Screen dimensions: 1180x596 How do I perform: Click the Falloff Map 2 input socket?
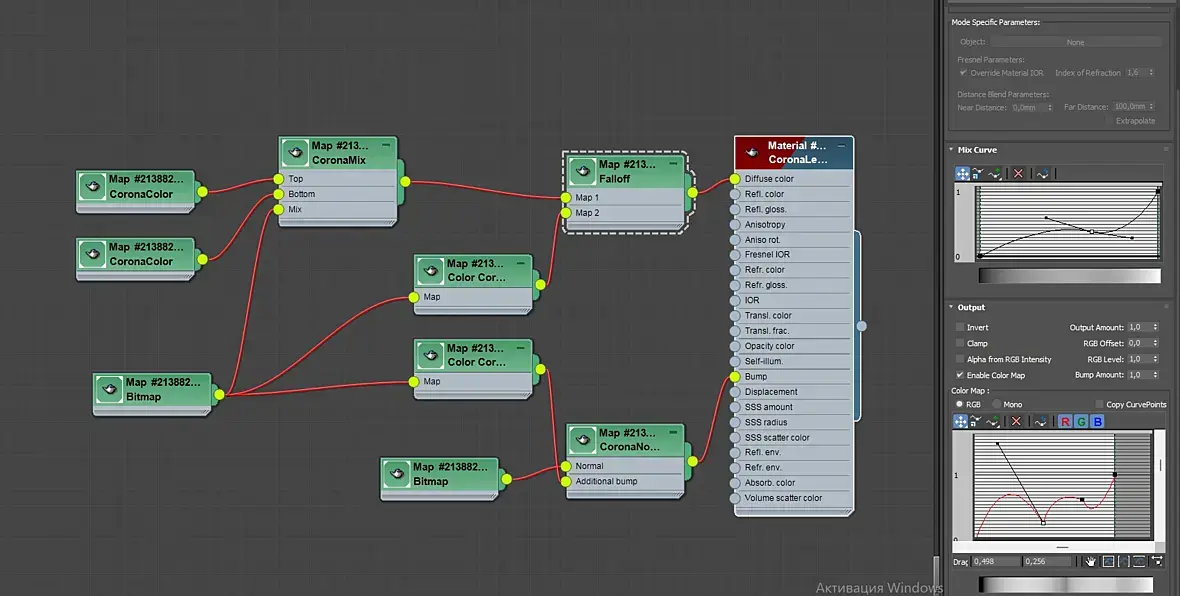pyautogui.click(x=566, y=213)
